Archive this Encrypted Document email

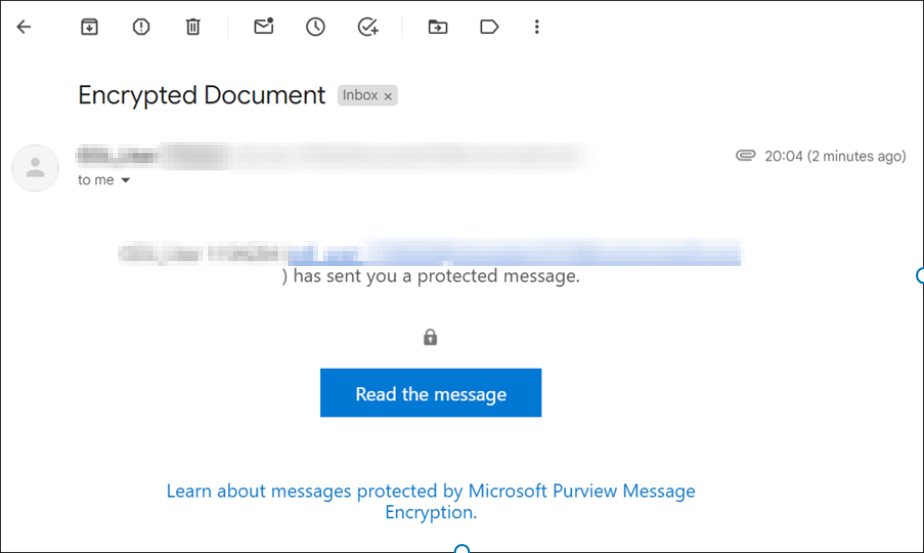click(x=89, y=27)
